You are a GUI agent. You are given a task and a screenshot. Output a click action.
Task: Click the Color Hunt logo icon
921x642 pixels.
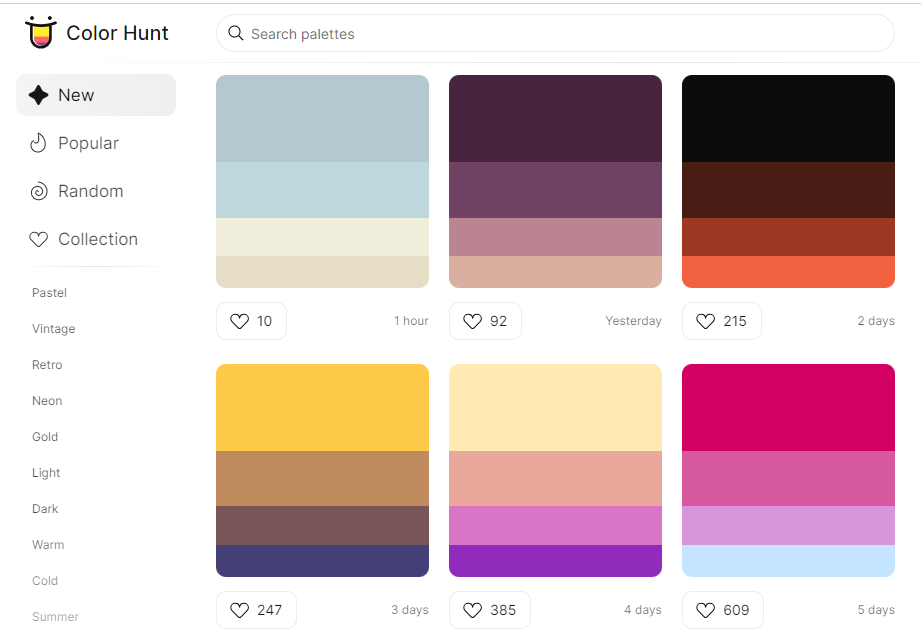point(41,32)
